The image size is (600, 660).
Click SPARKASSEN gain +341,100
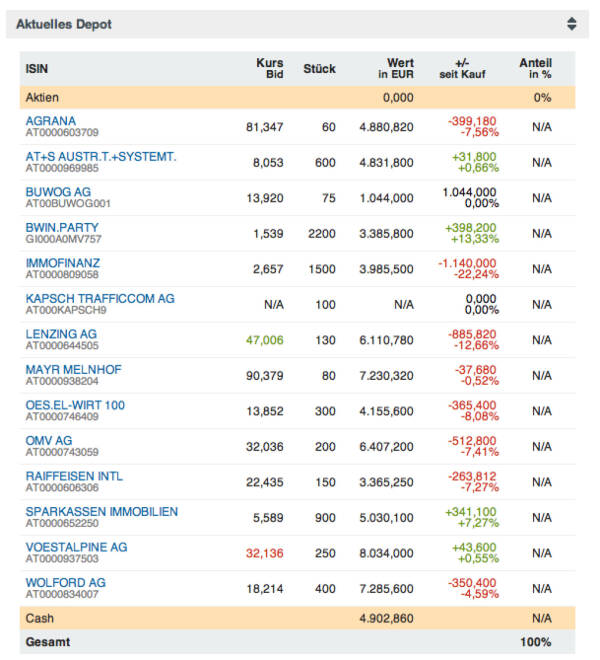(470, 512)
